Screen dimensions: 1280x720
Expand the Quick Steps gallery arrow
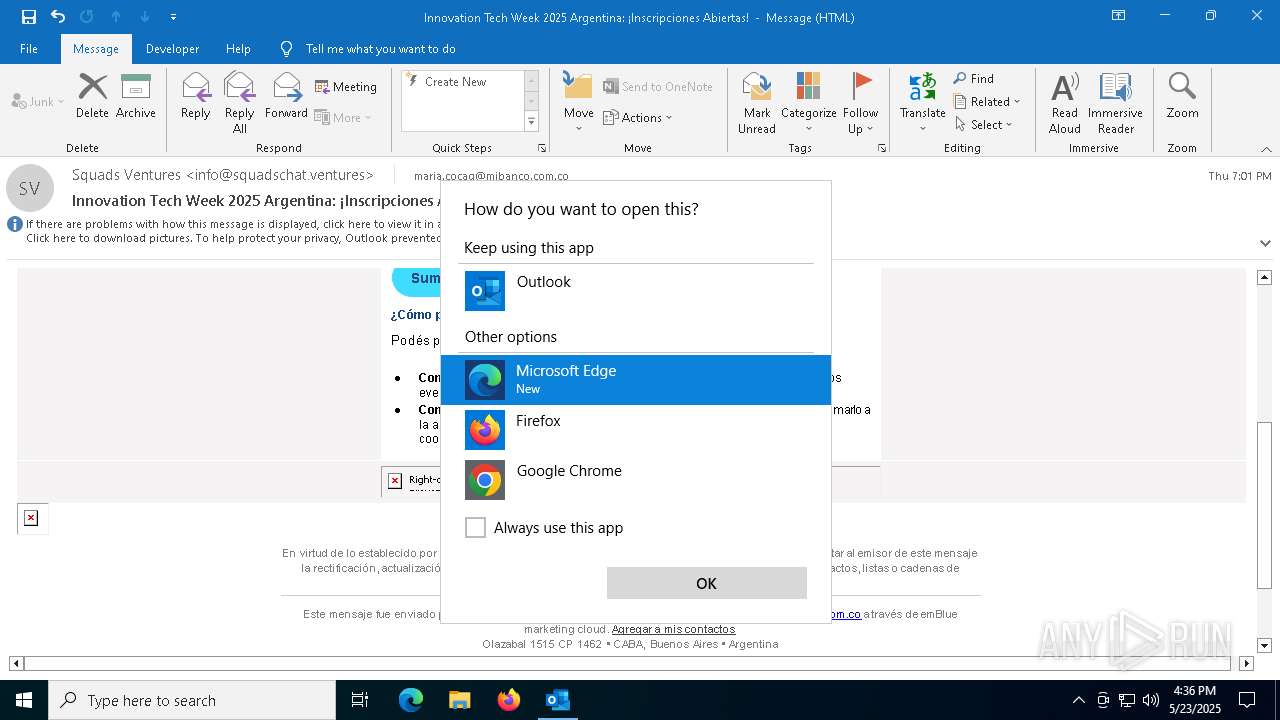tap(531, 122)
